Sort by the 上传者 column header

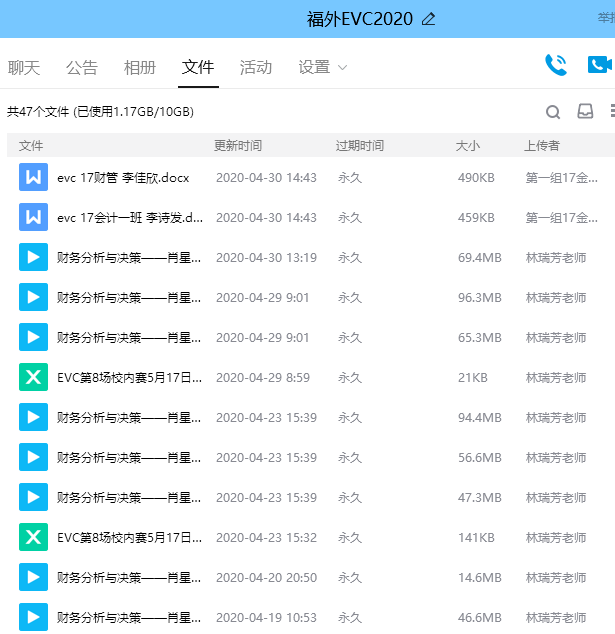[542, 146]
